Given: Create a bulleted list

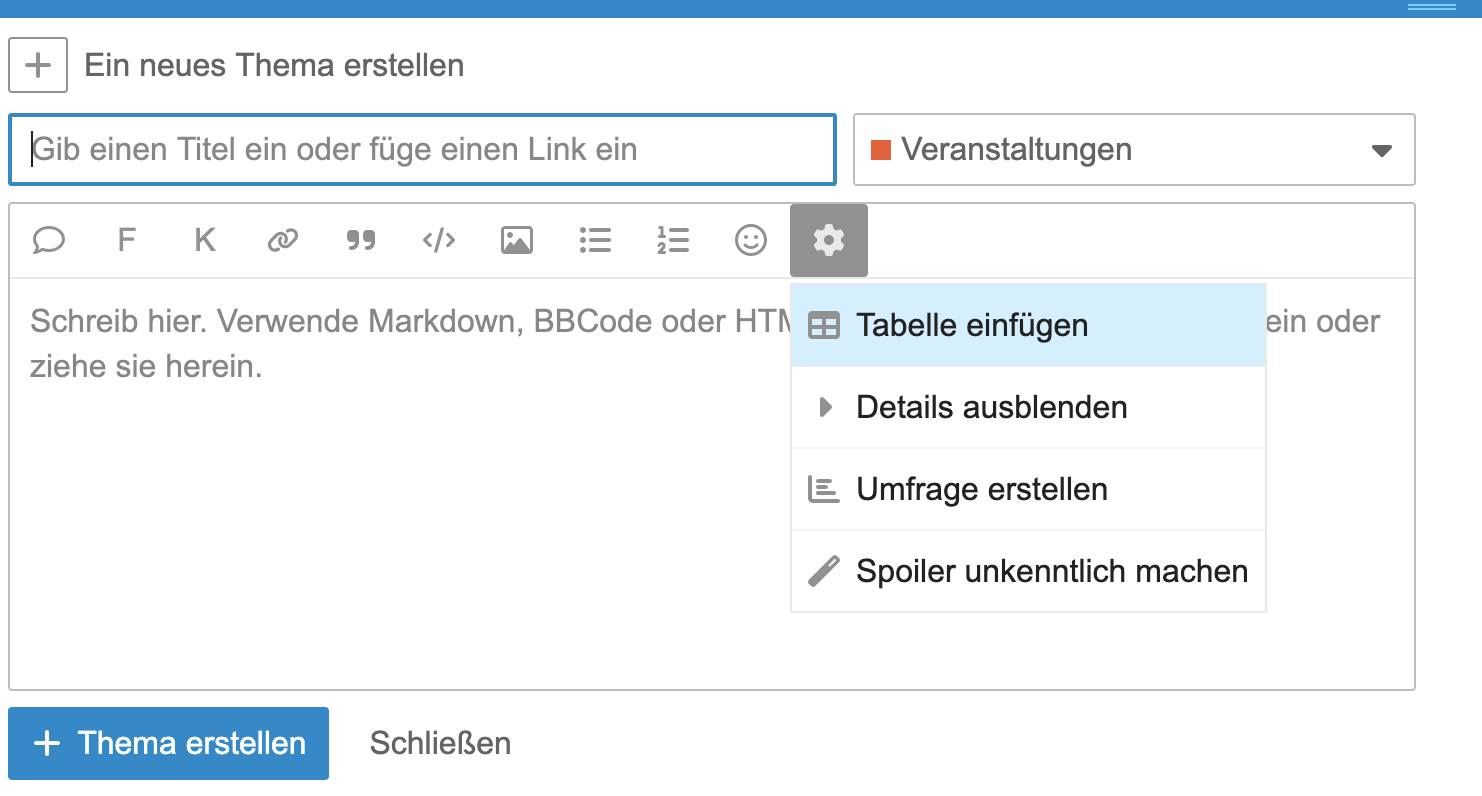Looking at the screenshot, I should tap(595, 241).
